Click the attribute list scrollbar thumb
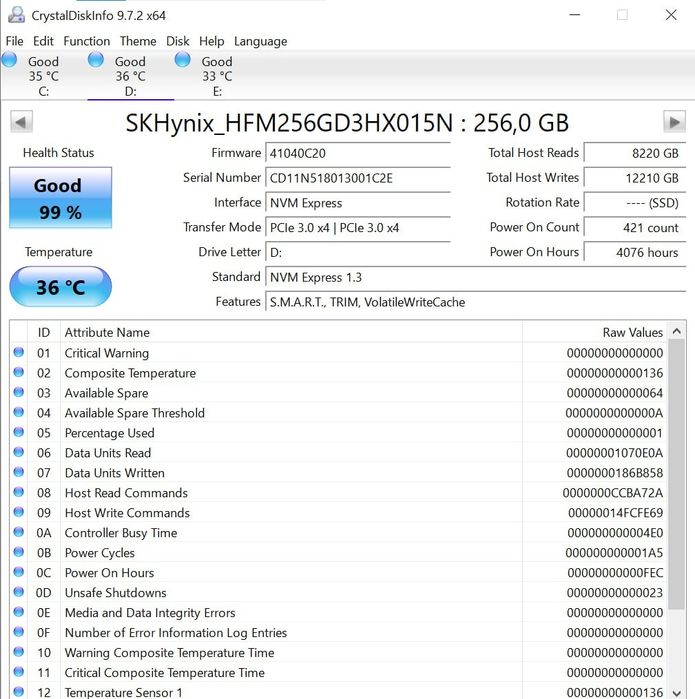695x699 pixels. point(676,474)
